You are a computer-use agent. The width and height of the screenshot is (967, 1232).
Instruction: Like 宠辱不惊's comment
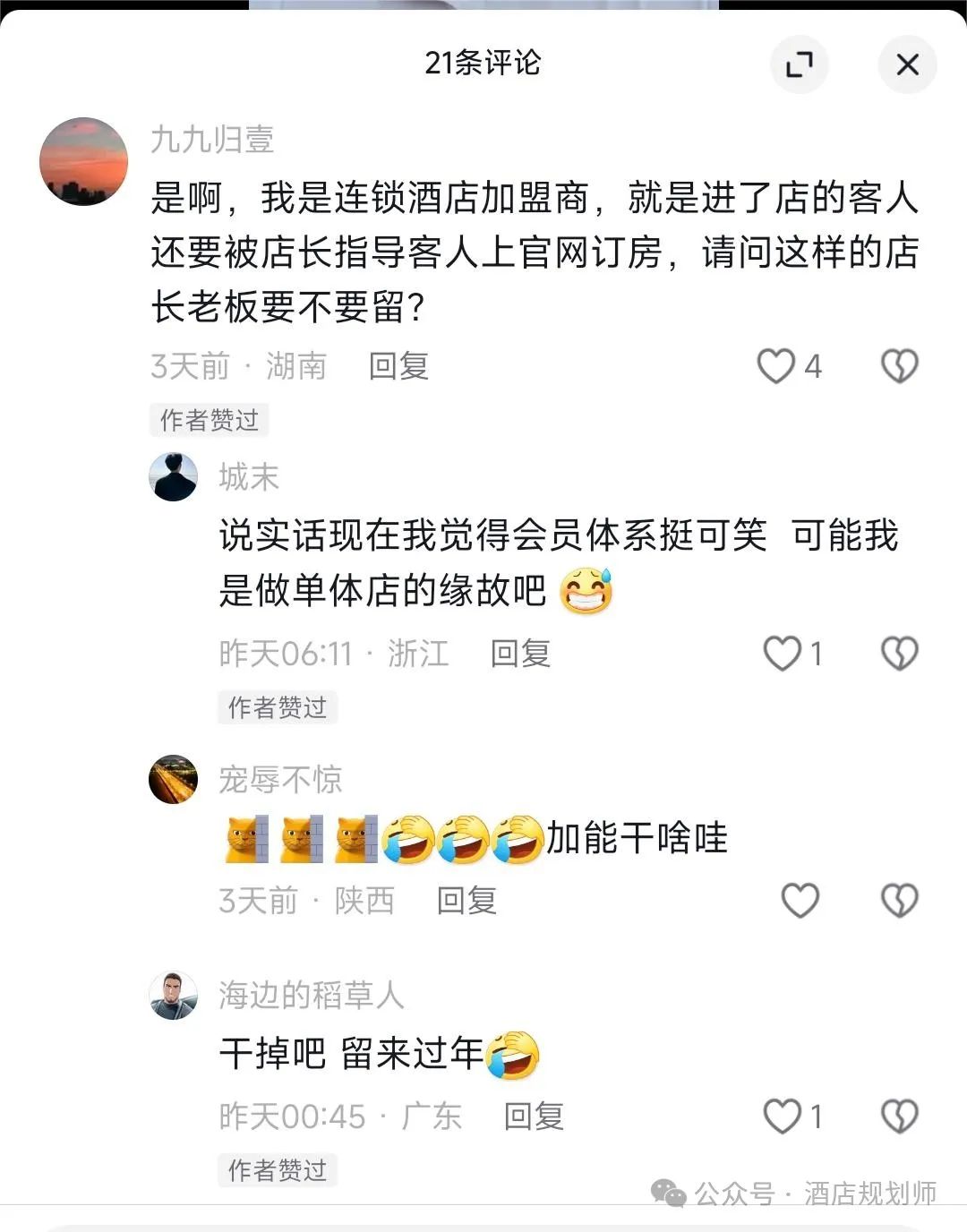point(800,901)
